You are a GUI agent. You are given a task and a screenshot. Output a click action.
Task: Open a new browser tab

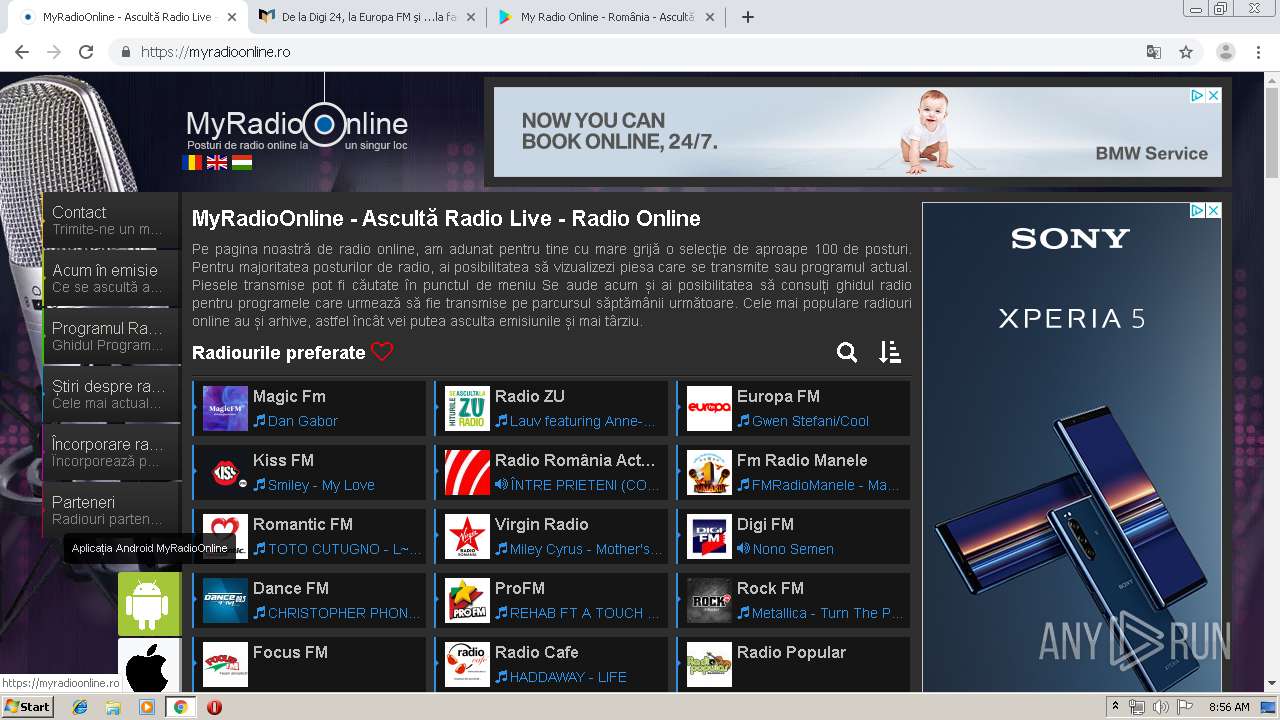click(747, 17)
